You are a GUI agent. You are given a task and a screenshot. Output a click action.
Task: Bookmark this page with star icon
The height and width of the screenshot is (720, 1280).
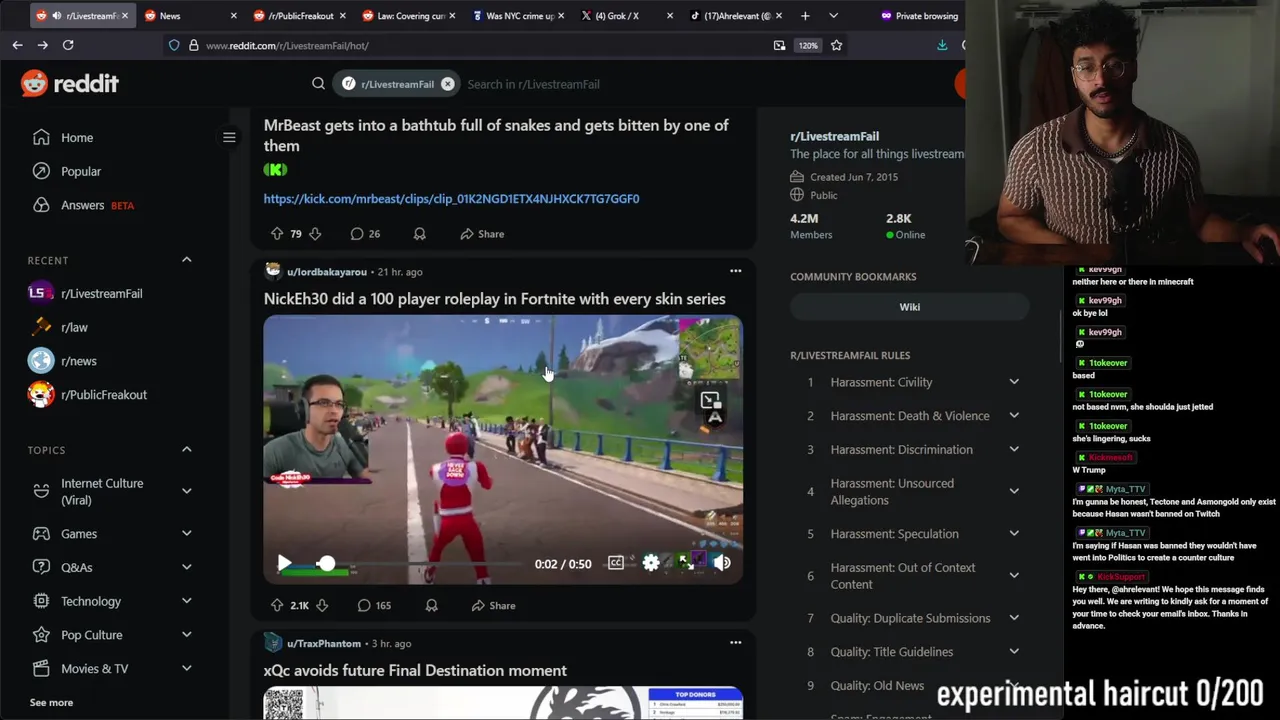click(x=836, y=45)
